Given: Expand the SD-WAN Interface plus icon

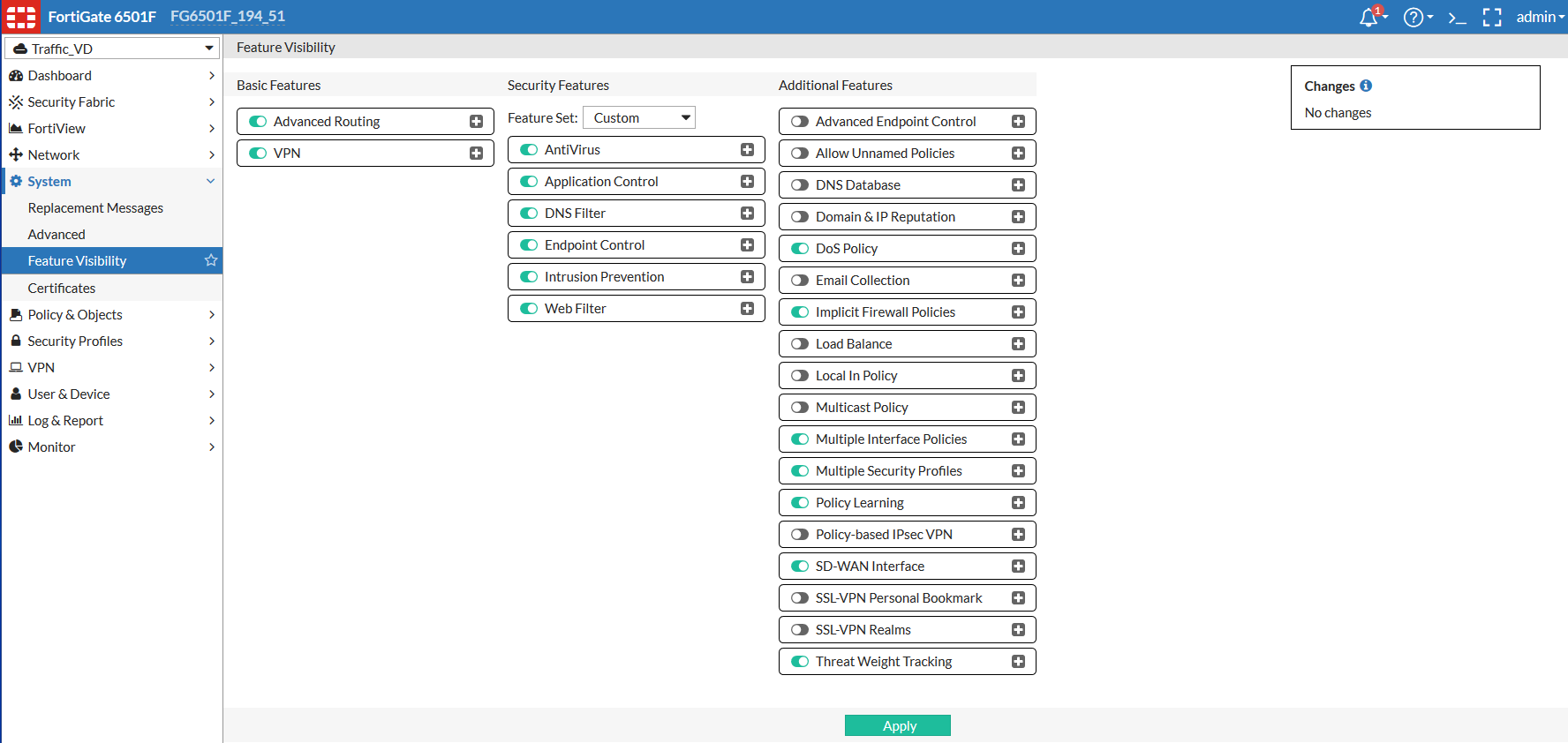Looking at the screenshot, I should (1018, 567).
